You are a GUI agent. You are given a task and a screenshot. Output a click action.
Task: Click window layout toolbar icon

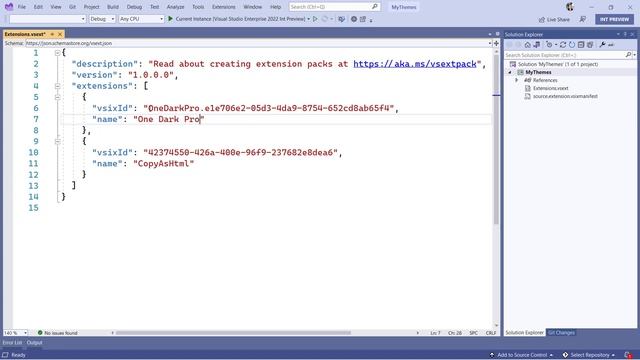pos(363,19)
